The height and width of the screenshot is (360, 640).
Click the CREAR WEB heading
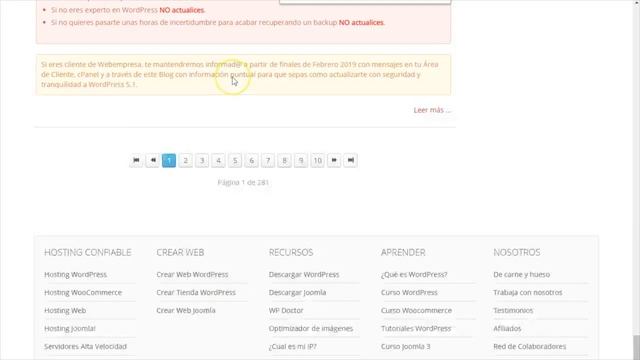(x=180, y=252)
